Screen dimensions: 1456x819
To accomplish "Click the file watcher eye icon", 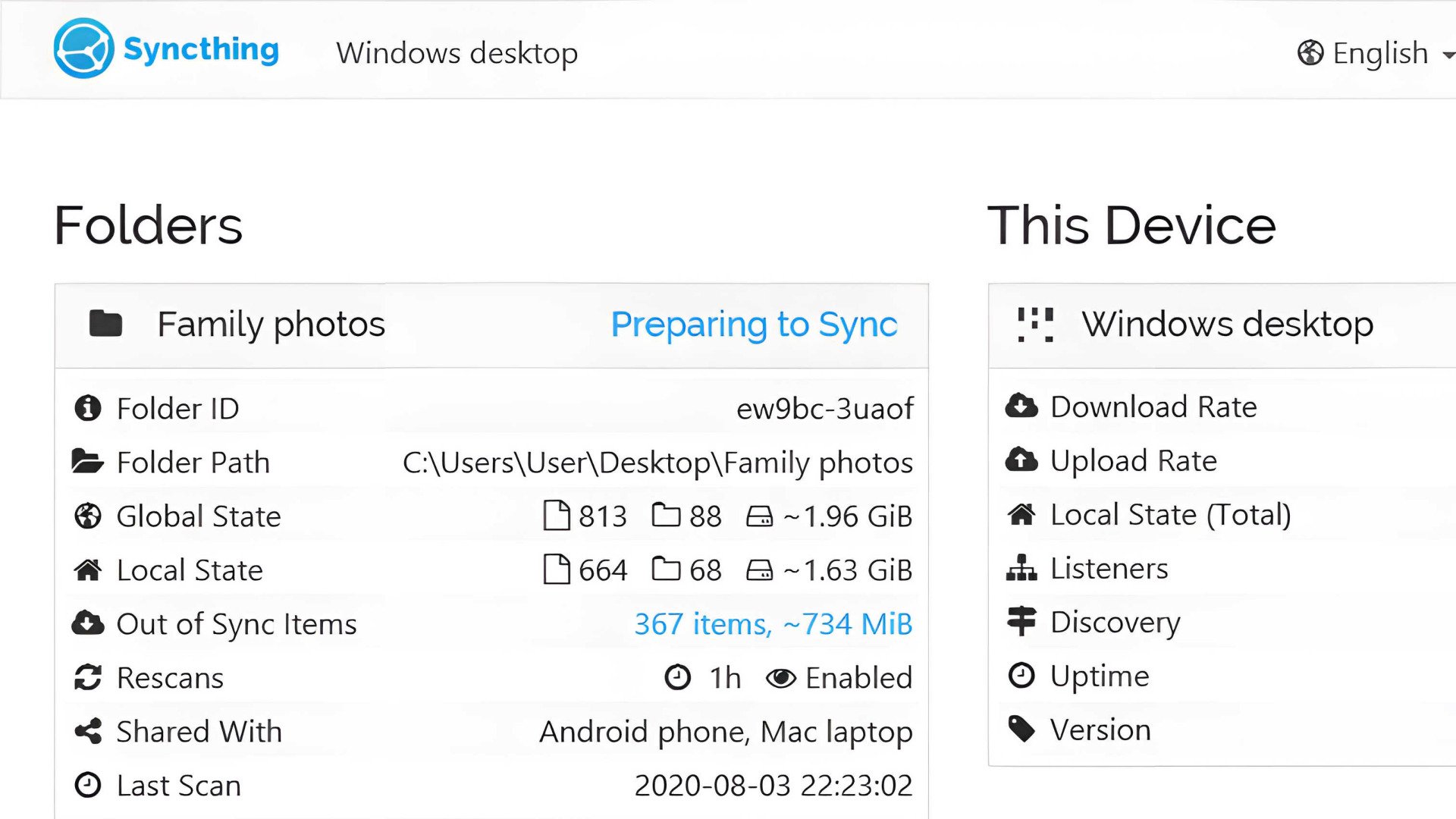I will pyautogui.click(x=780, y=678).
